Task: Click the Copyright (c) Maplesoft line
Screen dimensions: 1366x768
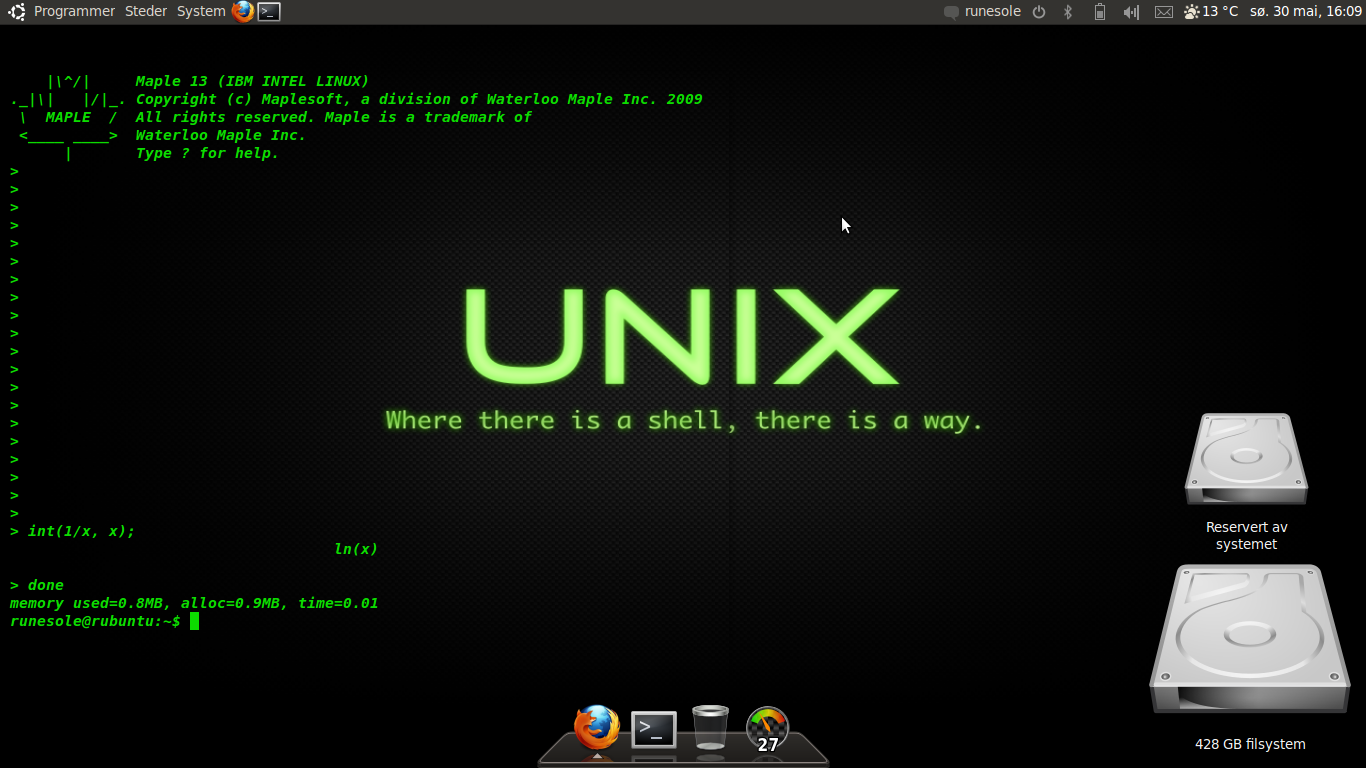Action: click(419, 99)
